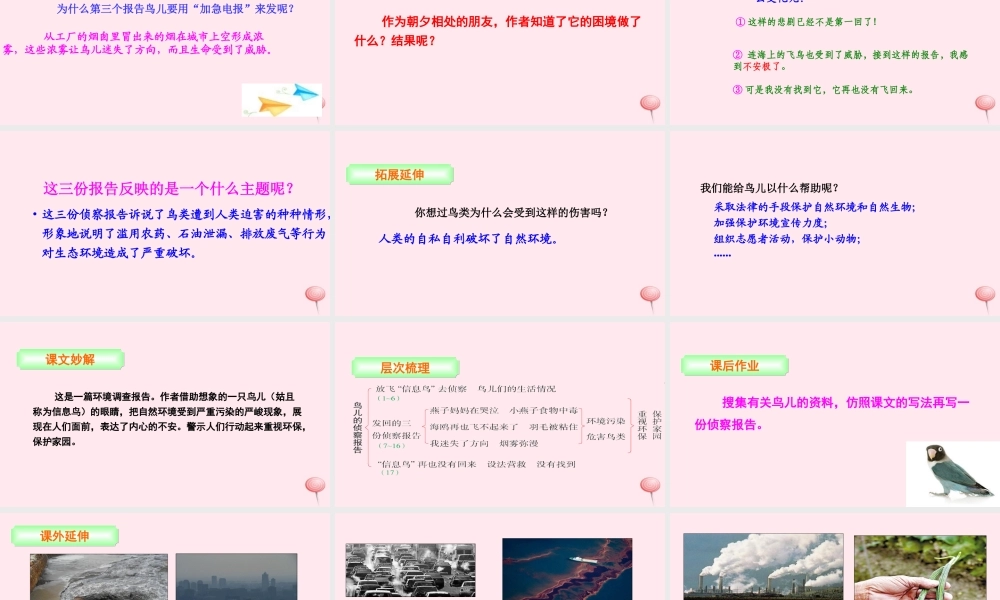Viewport: 1000px width, 600px height.
Task: Click the answer 人类的自私自利破坏了自然环境
Action: coord(469,238)
